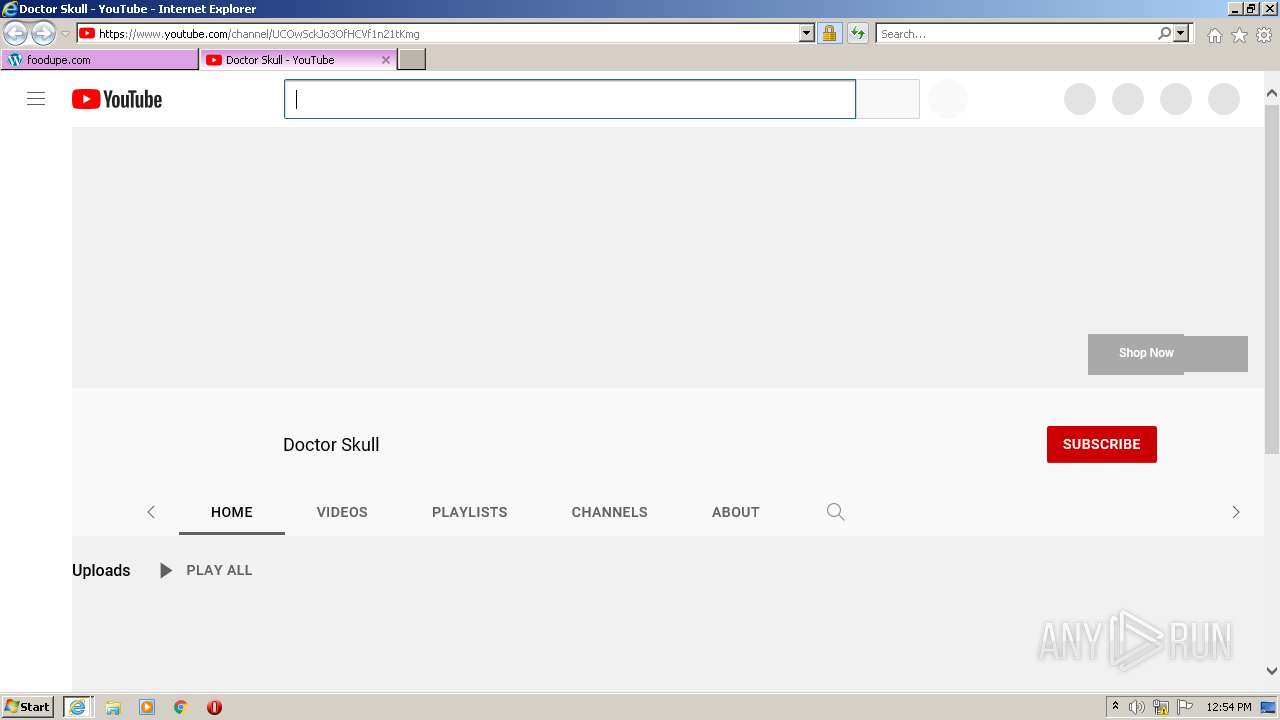Click the IE Search box
This screenshot has width=1280, height=720.
tap(1016, 33)
